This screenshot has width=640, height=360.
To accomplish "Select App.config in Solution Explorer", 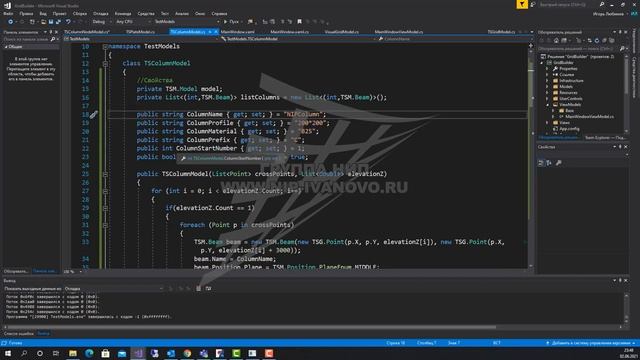I will pyautogui.click(x=569, y=129).
